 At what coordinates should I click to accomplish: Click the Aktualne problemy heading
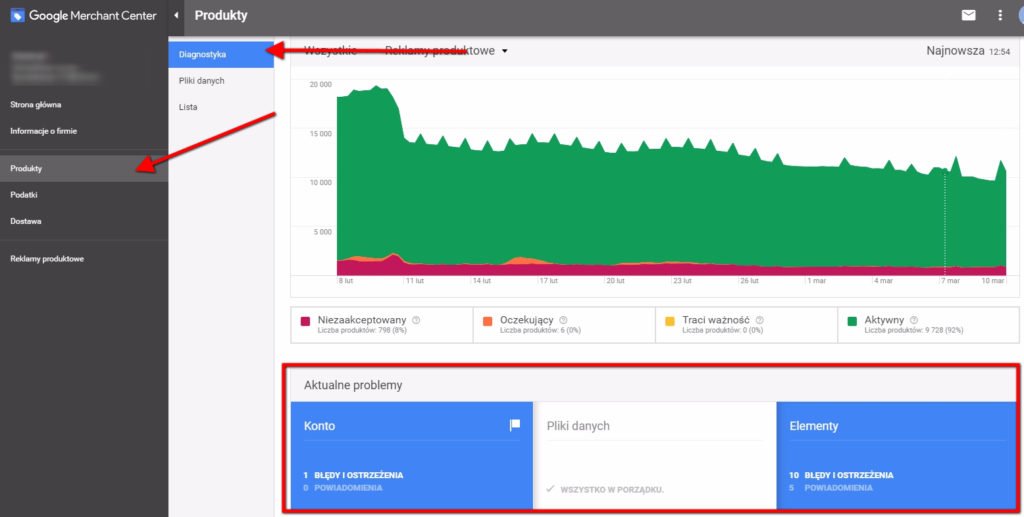(x=353, y=385)
